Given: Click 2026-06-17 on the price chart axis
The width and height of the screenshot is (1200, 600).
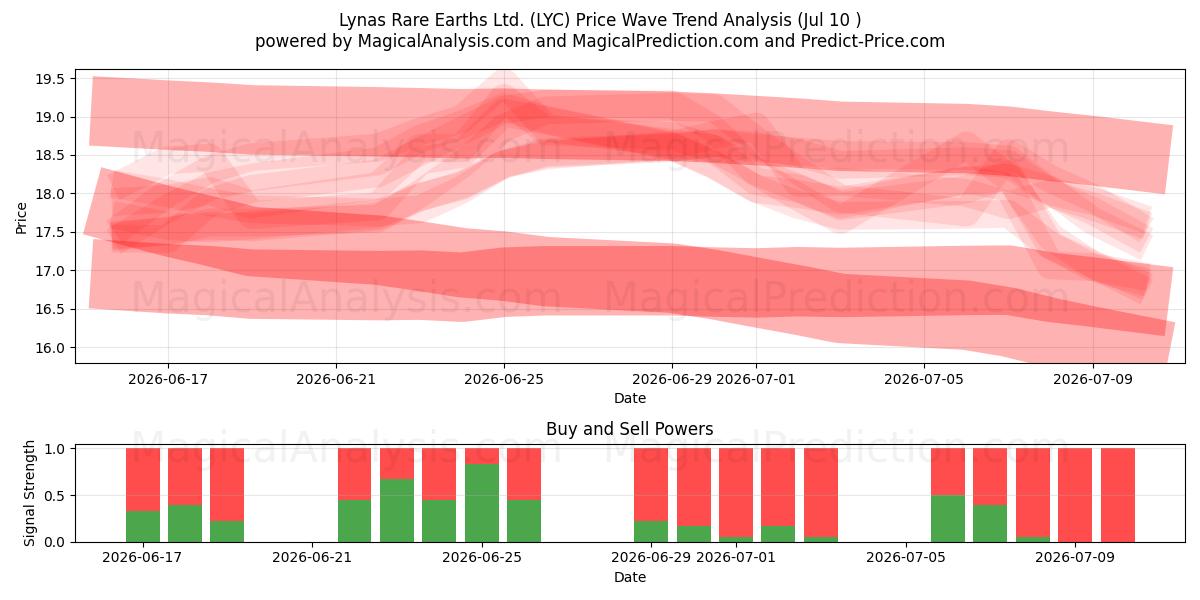Looking at the screenshot, I should point(167,379).
